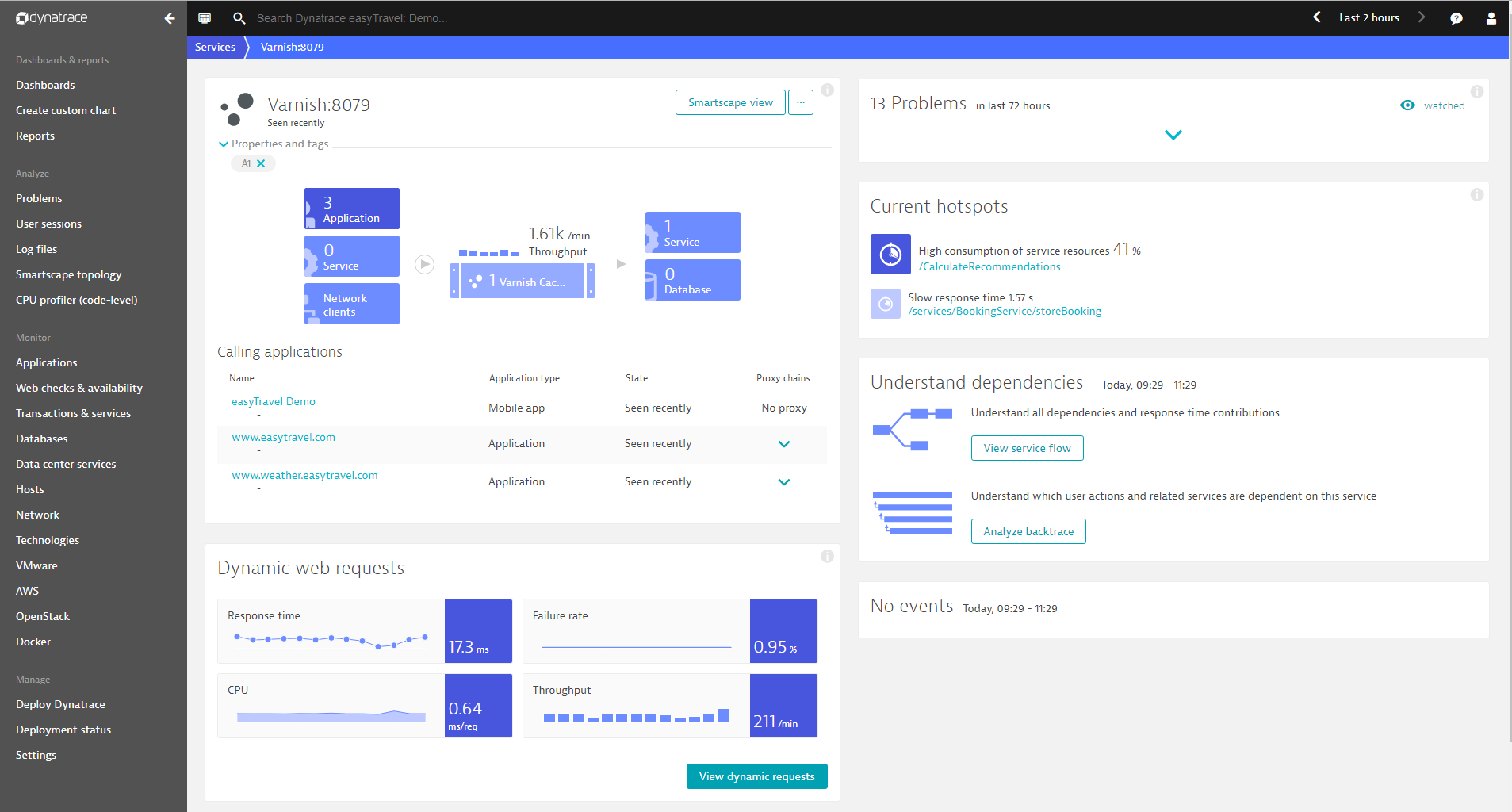Open easyTravel Demo application link
Screen dimensions: 1512x812
pos(274,401)
